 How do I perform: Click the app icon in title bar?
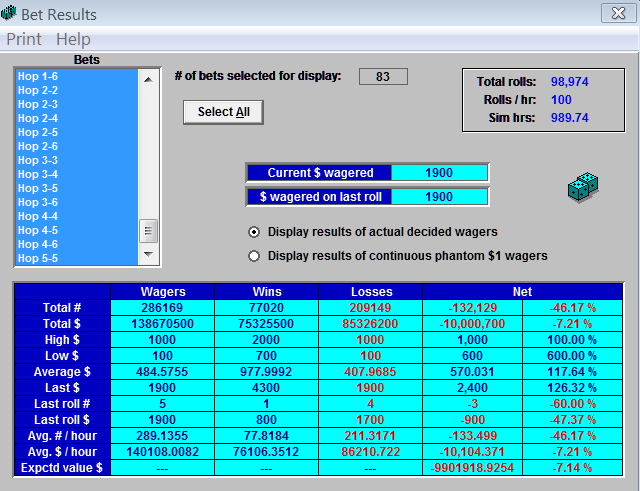point(9,13)
